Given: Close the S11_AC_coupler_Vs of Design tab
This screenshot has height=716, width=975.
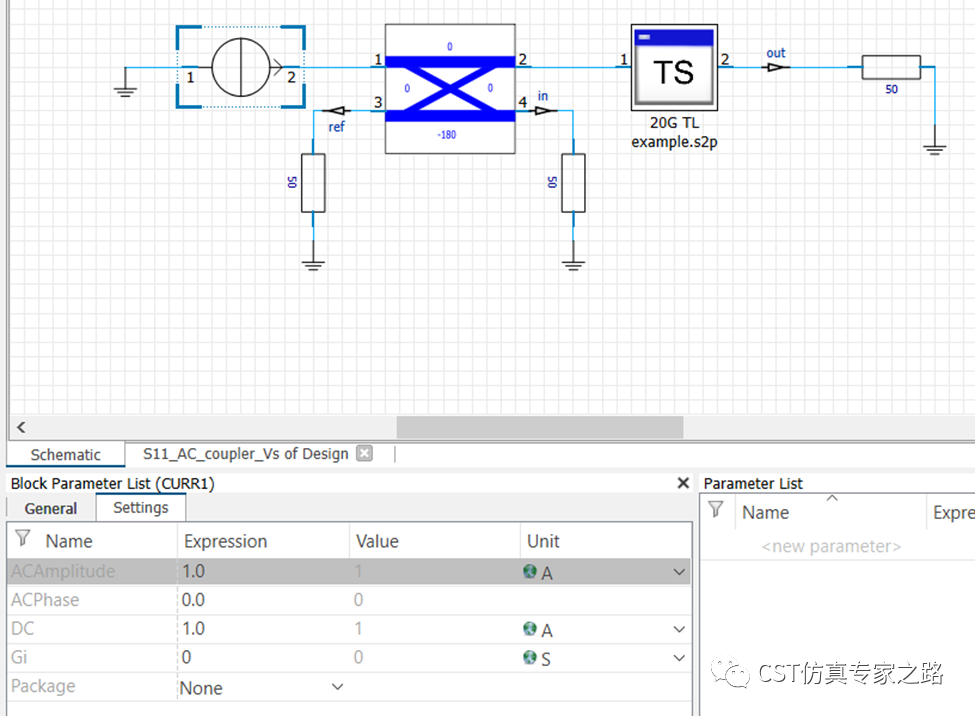Looking at the screenshot, I should coord(364,453).
